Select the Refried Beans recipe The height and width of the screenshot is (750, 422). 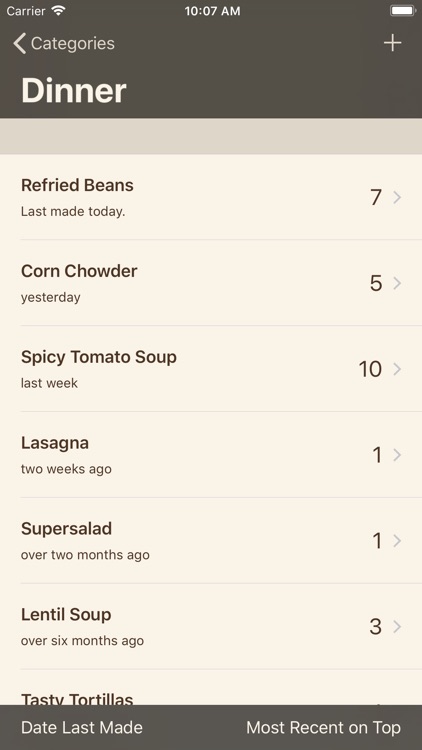pos(211,197)
